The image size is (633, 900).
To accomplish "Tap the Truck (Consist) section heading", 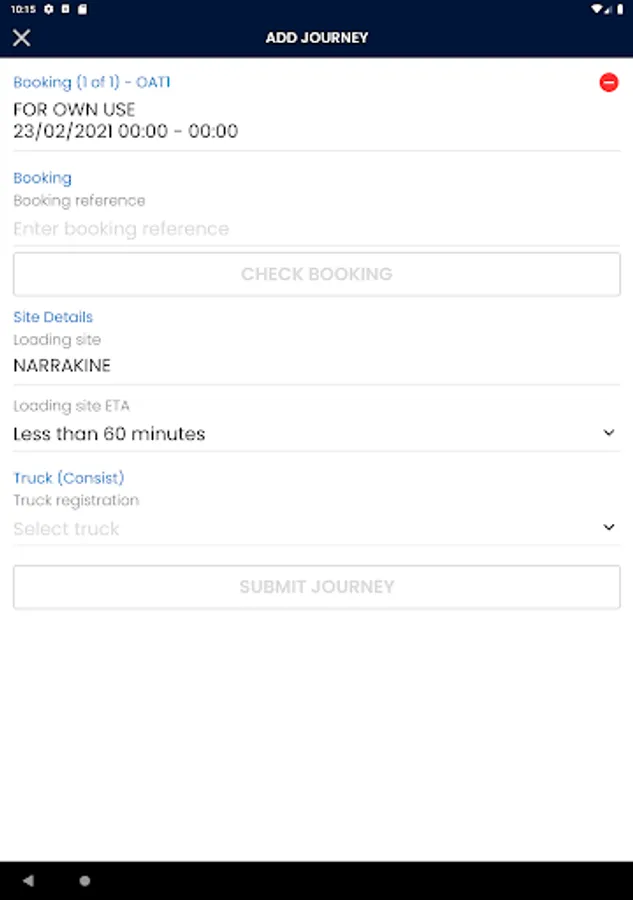I will [69, 478].
